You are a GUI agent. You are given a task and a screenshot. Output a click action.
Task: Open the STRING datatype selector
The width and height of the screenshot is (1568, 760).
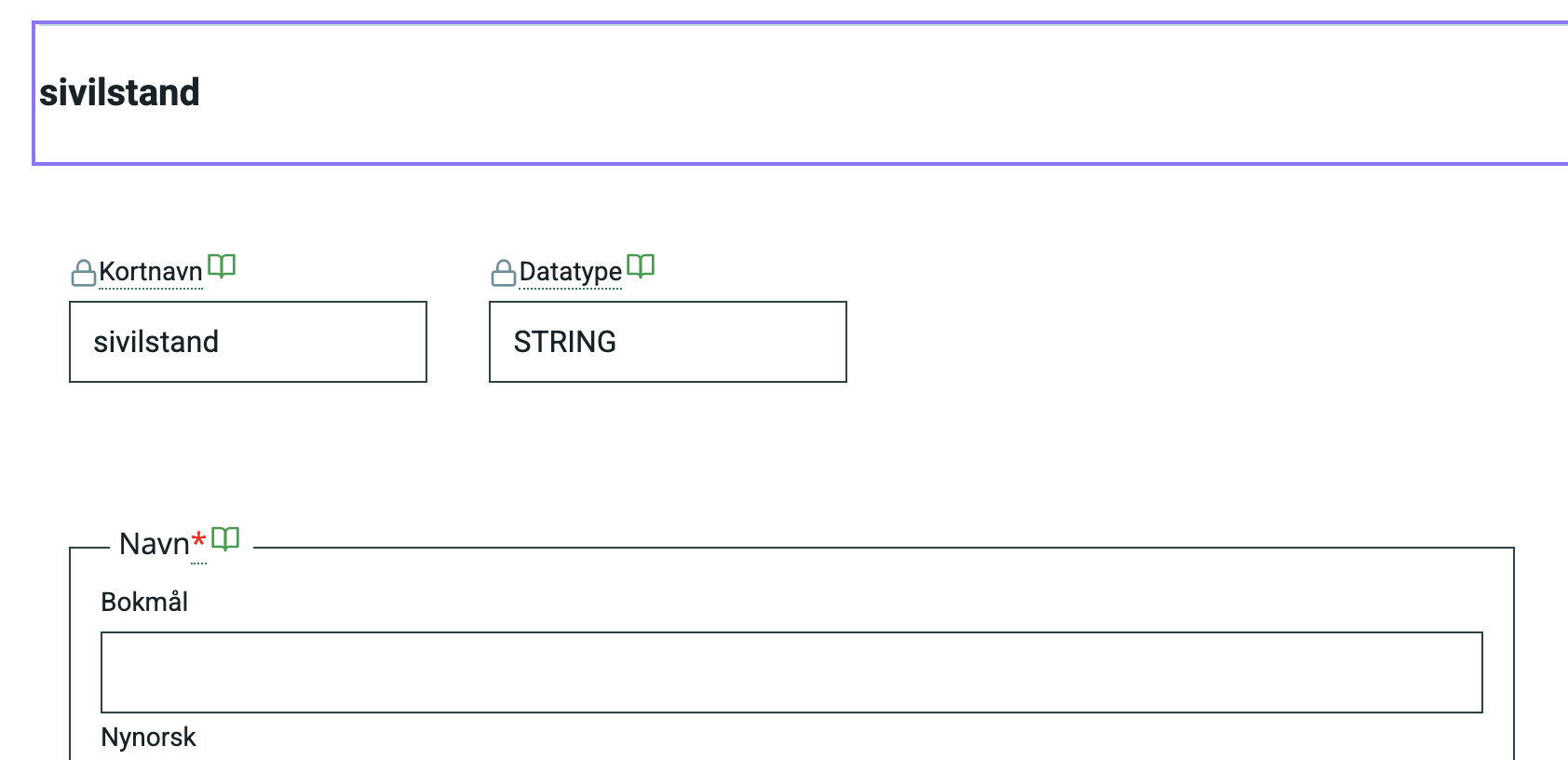click(667, 342)
